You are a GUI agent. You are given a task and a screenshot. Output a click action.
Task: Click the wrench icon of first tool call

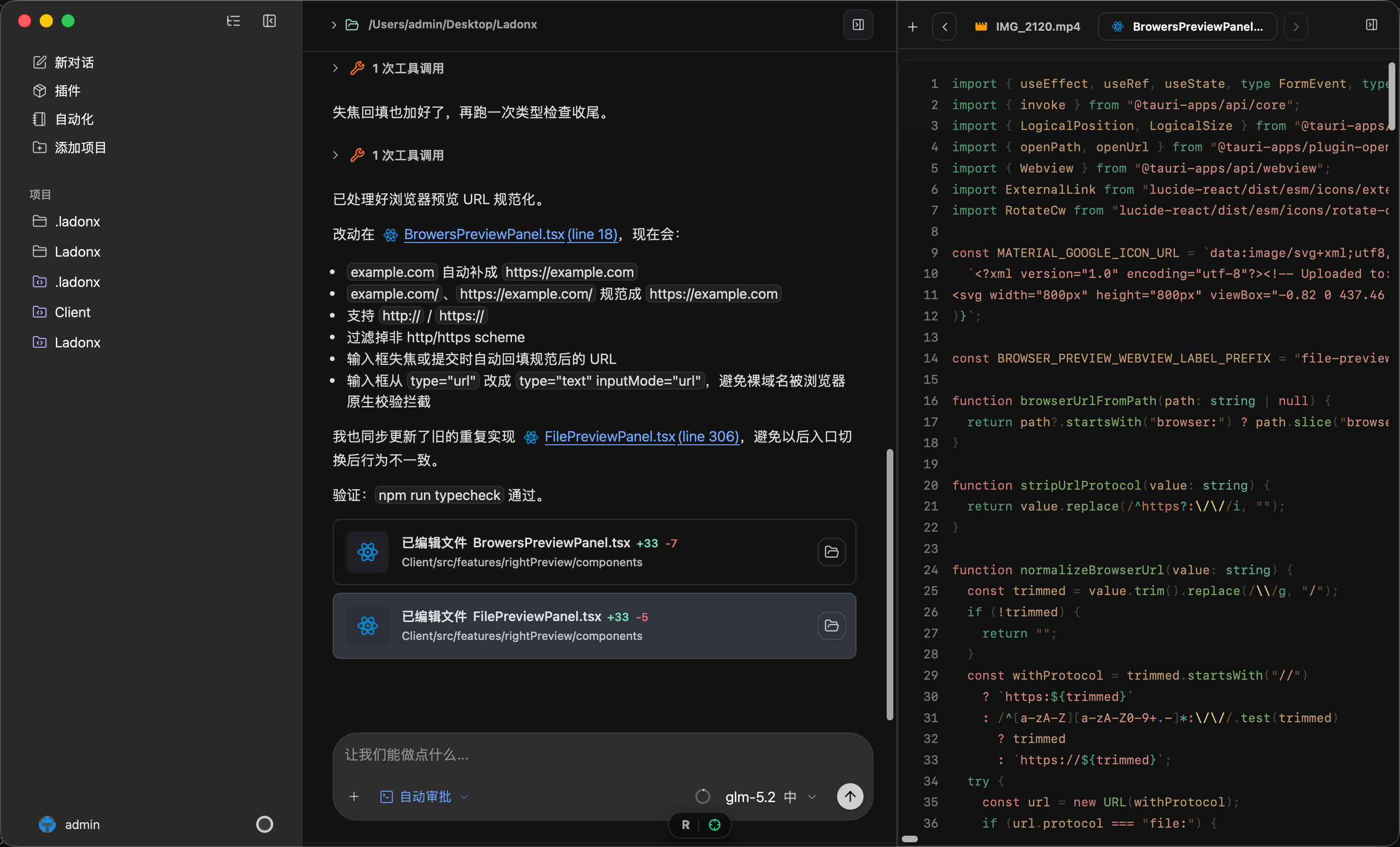(357, 68)
